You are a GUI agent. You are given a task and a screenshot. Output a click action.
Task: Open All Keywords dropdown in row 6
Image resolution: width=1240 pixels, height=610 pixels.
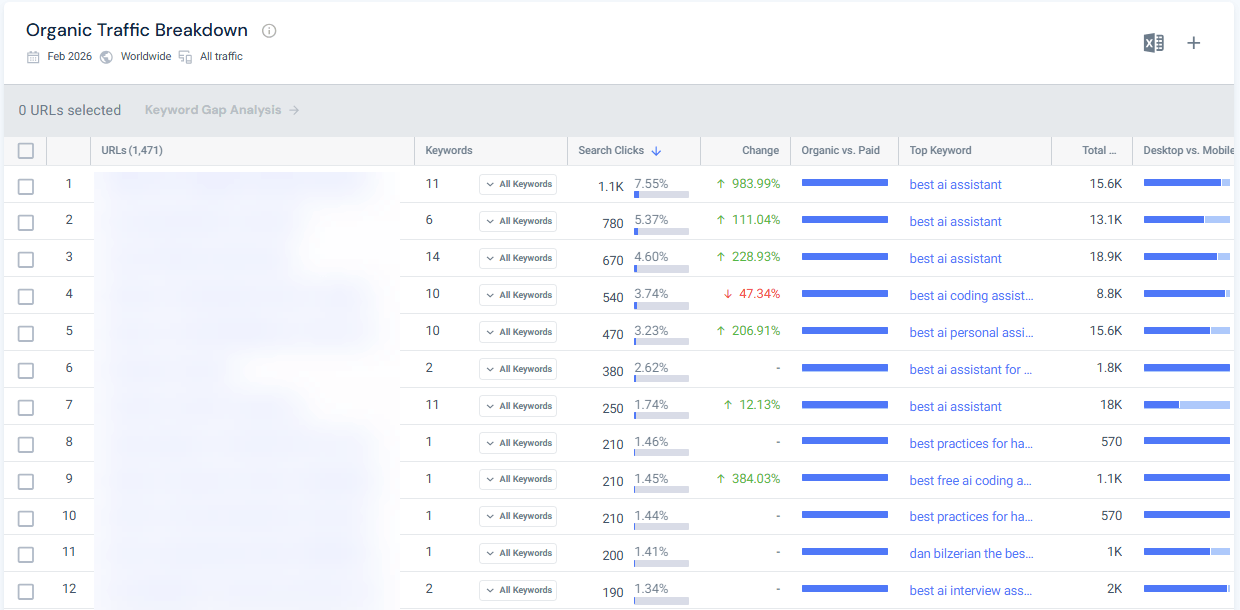tap(518, 369)
